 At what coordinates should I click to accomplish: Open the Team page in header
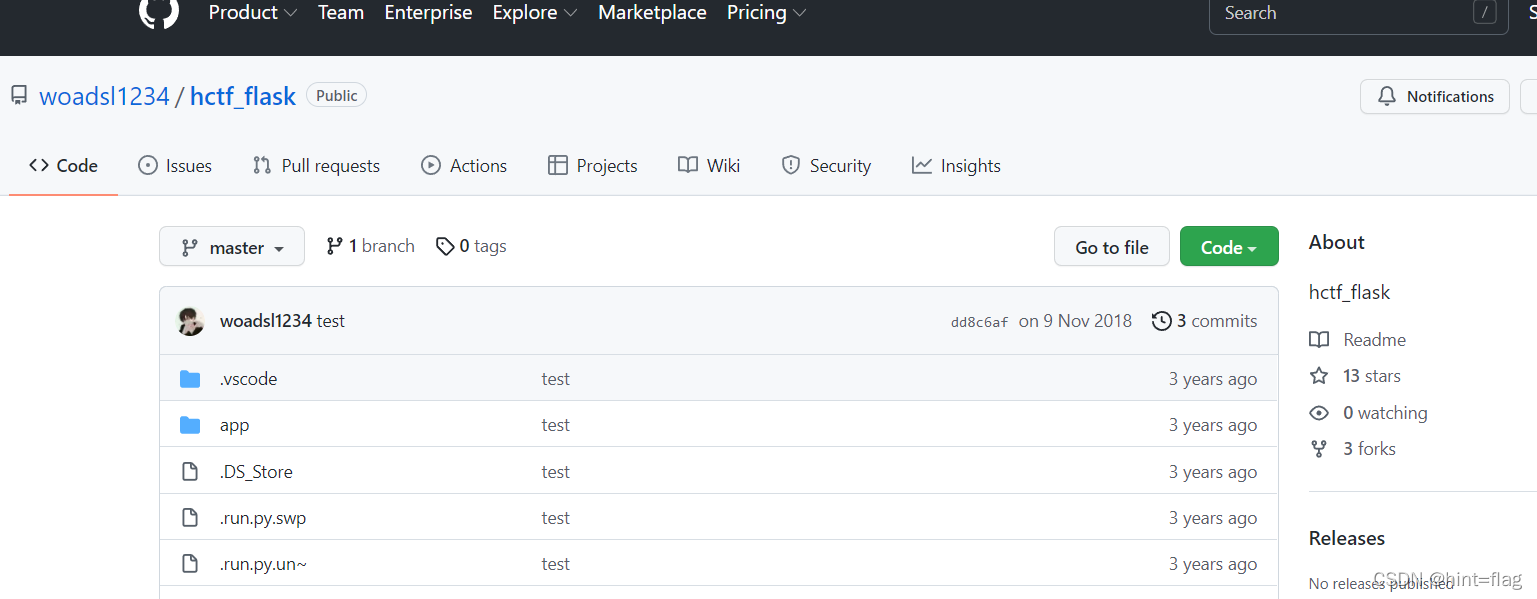point(341,13)
